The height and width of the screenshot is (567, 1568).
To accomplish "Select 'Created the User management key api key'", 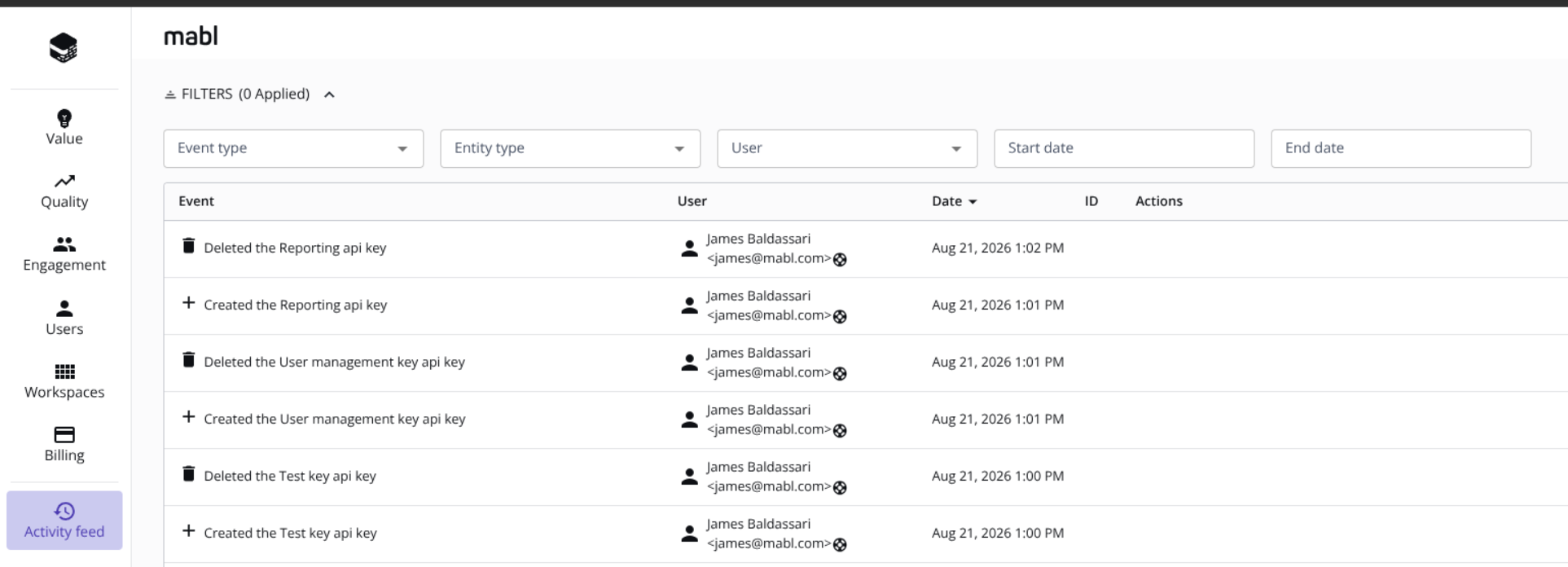I will point(335,419).
